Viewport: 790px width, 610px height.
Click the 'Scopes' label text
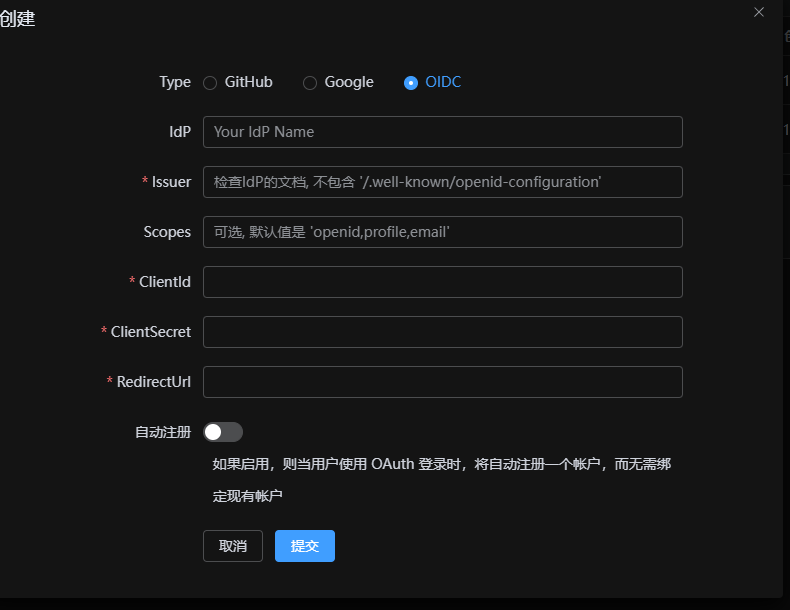(167, 232)
